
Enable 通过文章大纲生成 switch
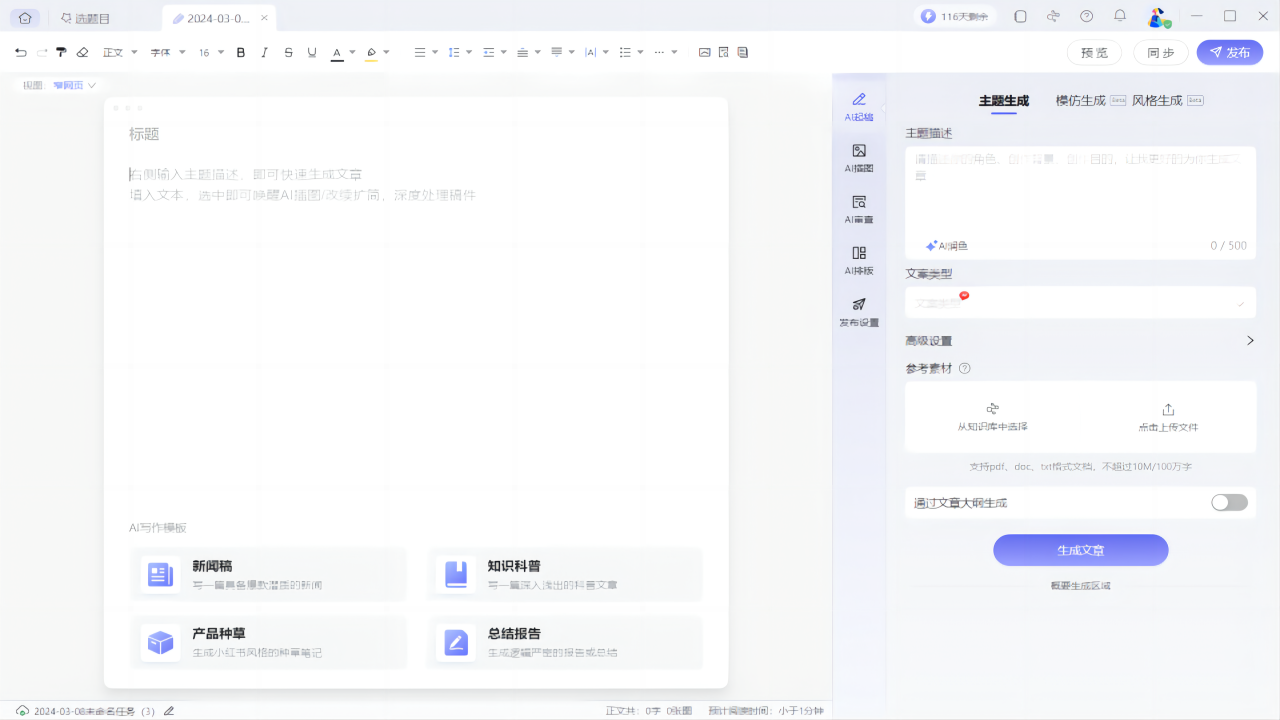tap(1229, 503)
